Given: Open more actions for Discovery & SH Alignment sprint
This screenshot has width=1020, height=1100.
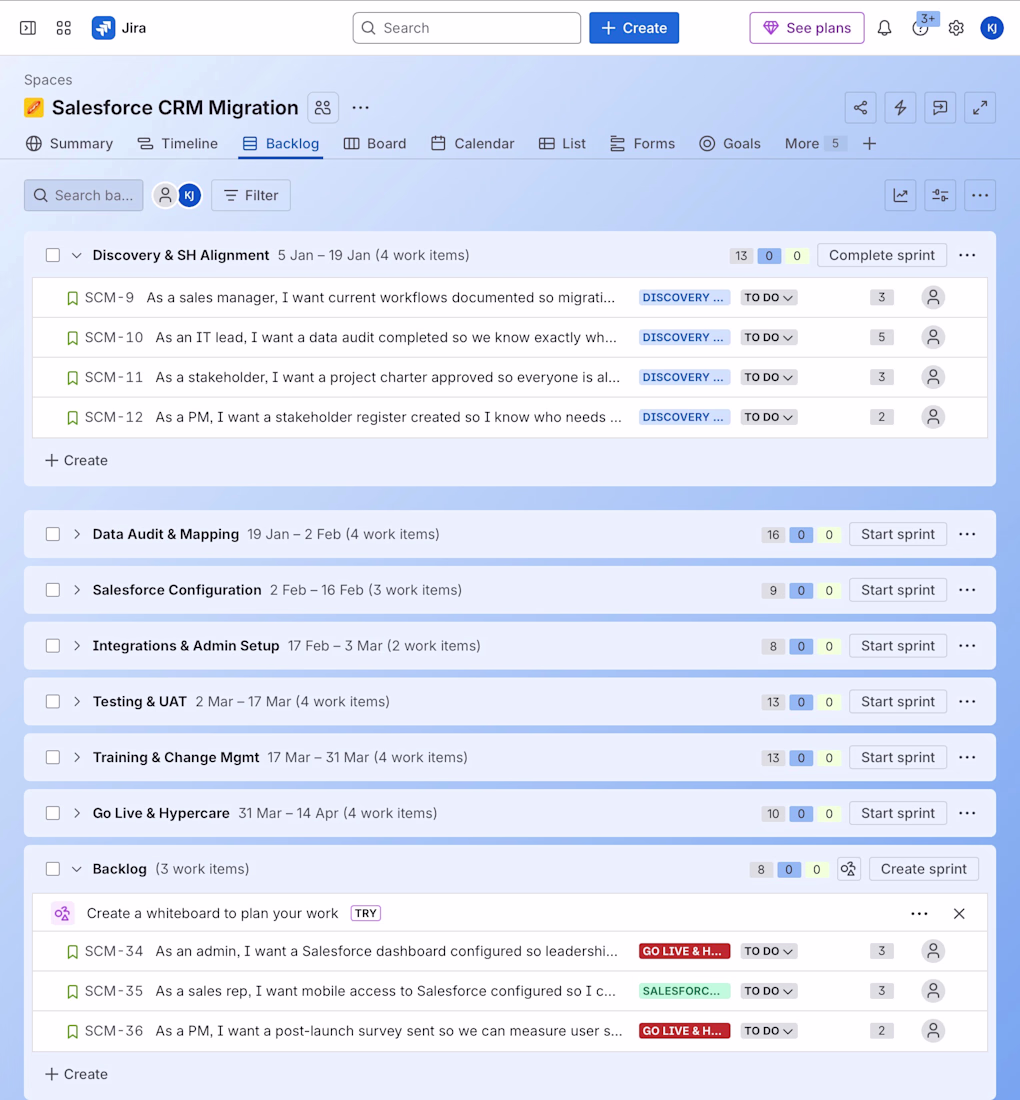Looking at the screenshot, I should (967, 255).
